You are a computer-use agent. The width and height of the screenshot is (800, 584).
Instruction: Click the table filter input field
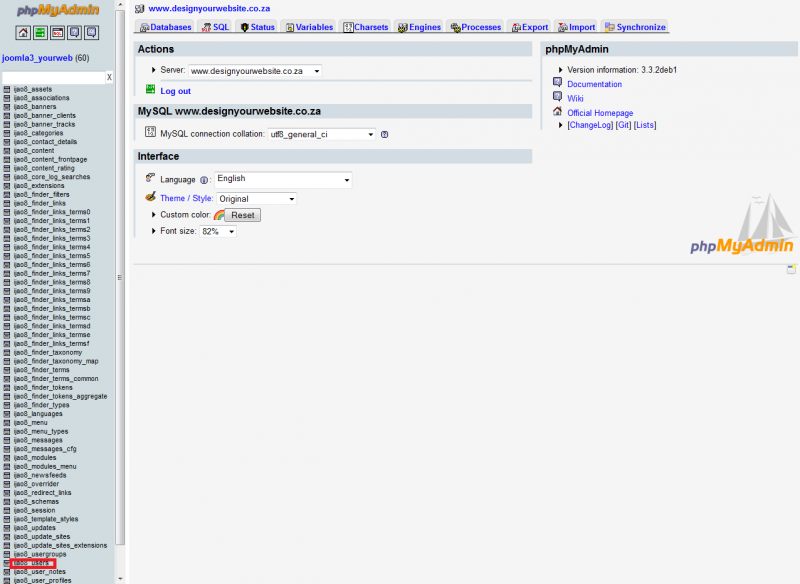54,78
